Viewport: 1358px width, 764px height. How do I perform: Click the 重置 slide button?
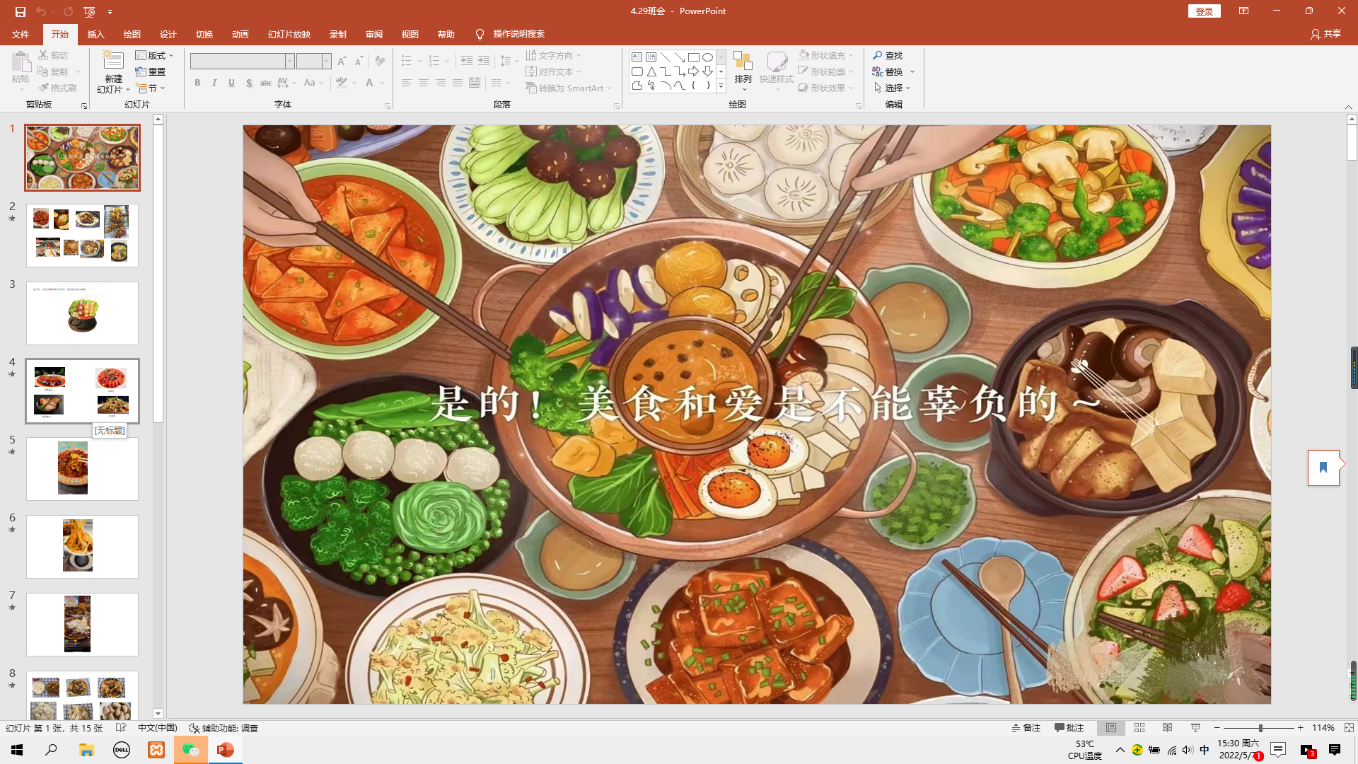point(151,72)
